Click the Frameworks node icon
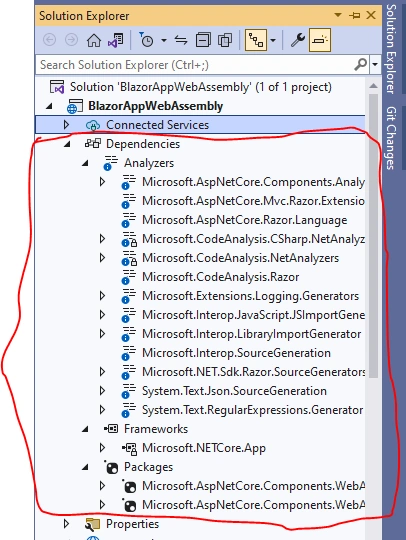 click(111, 429)
